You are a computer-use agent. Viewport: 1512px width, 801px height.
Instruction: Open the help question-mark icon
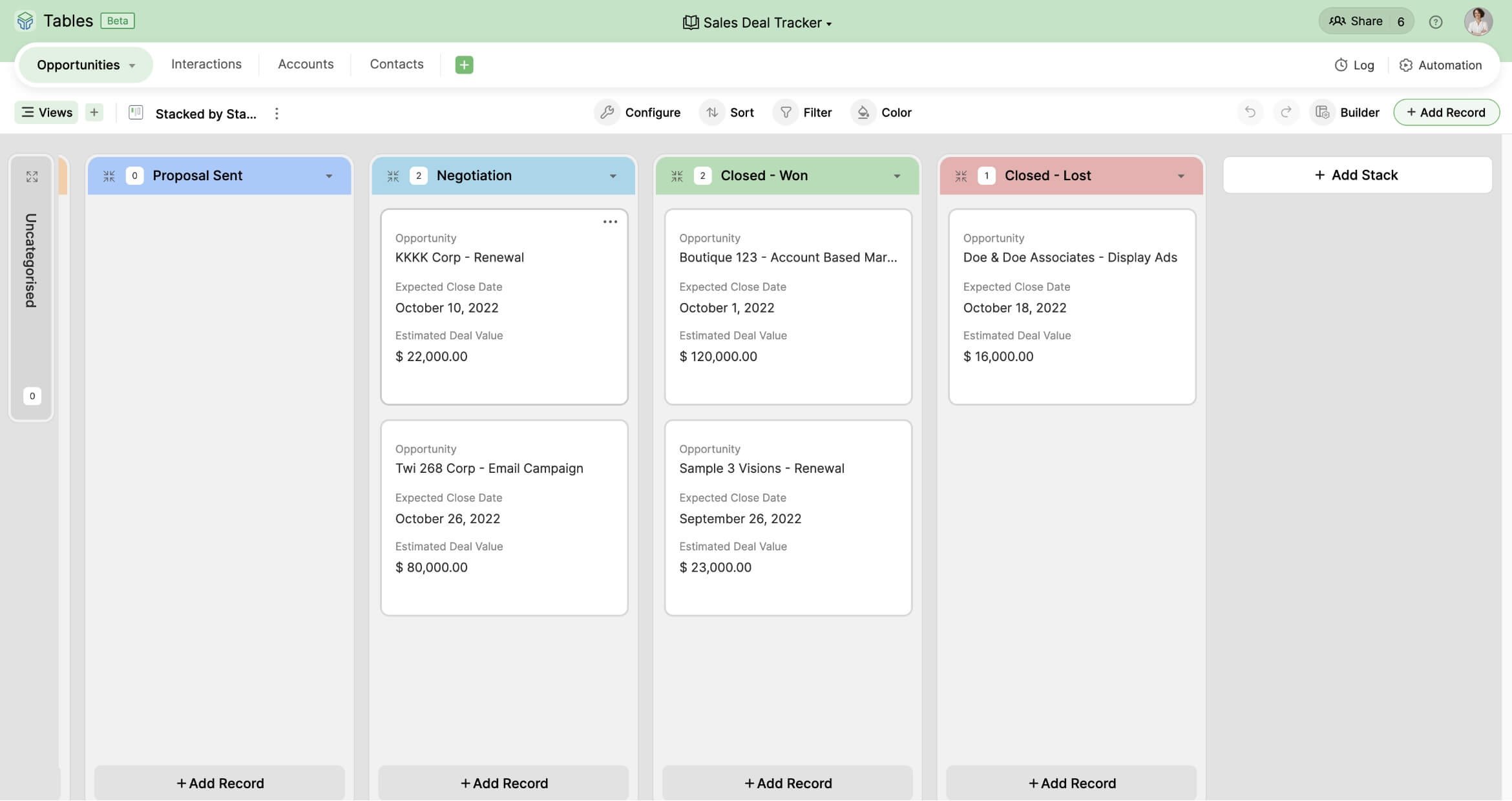(1435, 22)
